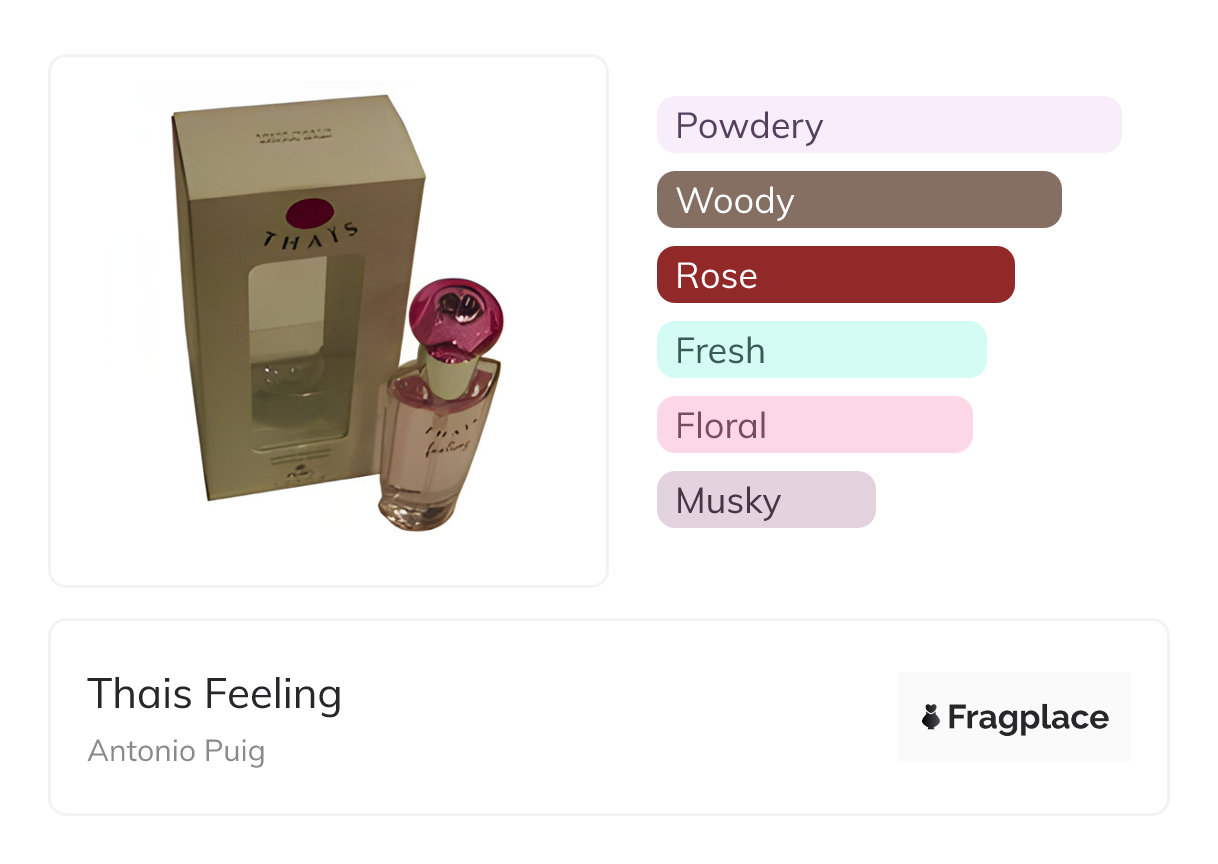Click the cutout window of the perfume box

click(x=305, y=350)
